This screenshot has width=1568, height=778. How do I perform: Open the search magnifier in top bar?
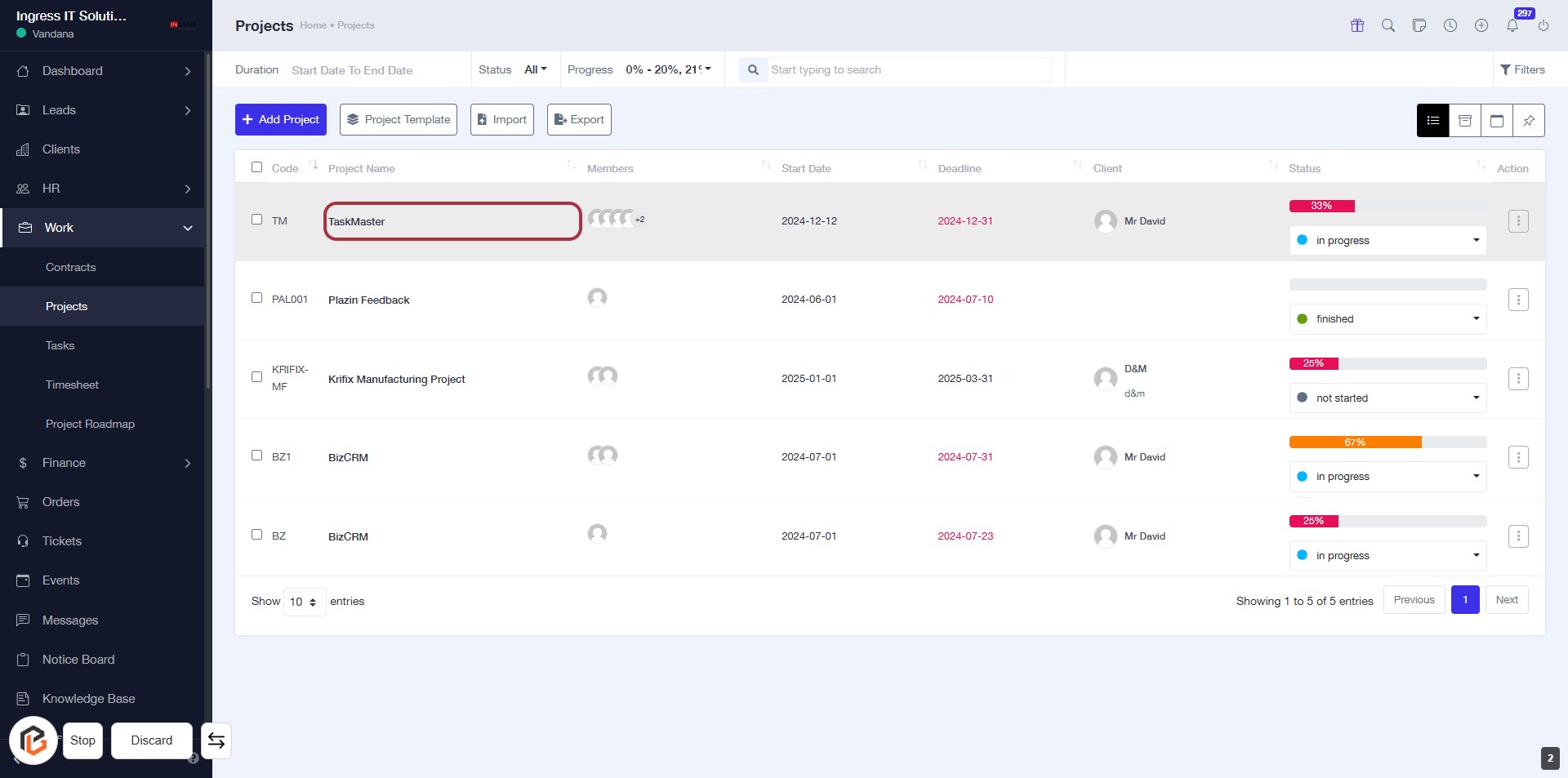click(1388, 25)
